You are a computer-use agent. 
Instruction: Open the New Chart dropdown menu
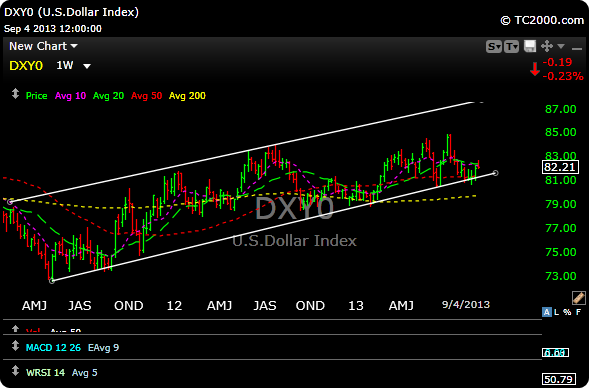point(43,46)
